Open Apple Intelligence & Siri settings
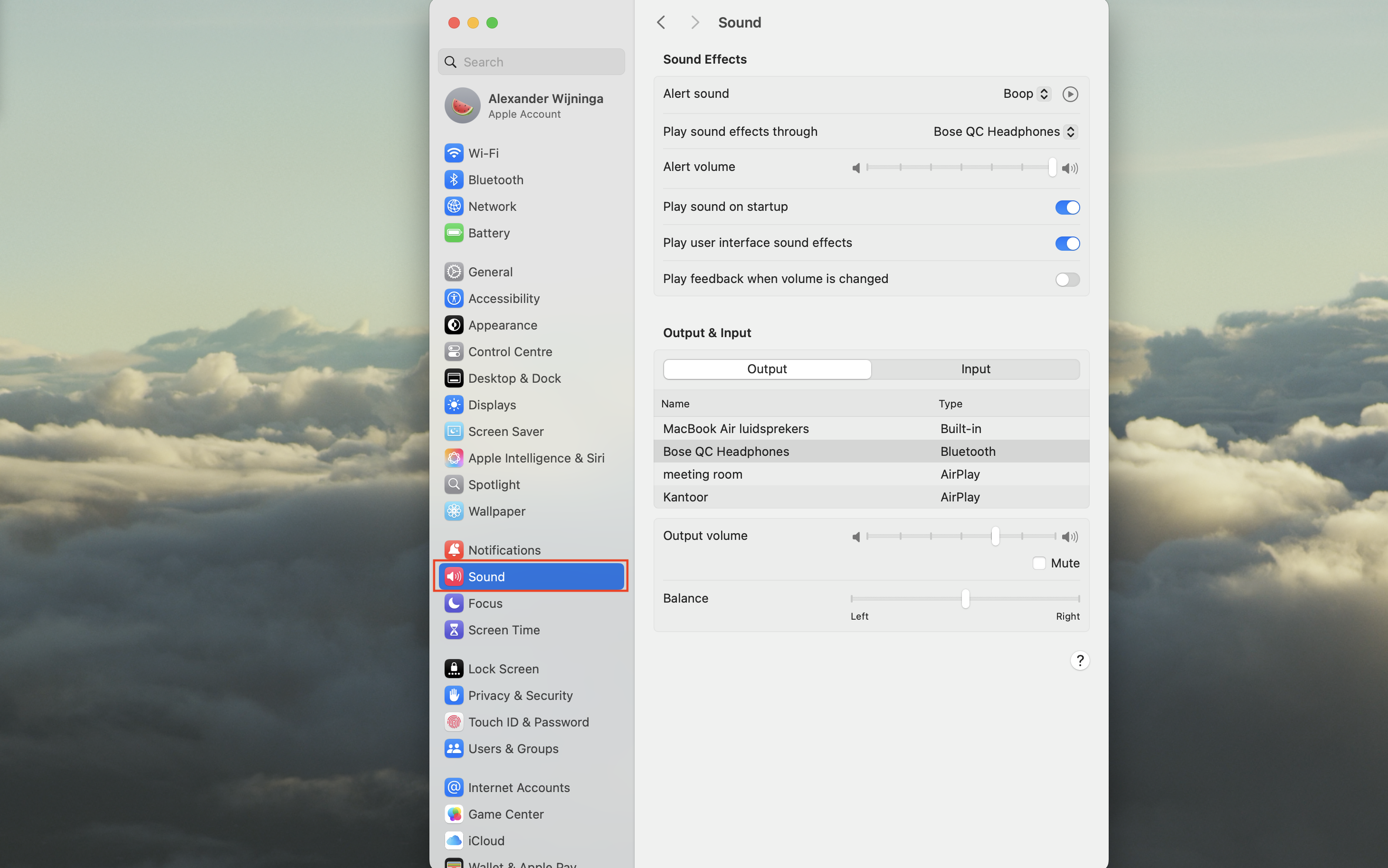The image size is (1388, 868). [x=535, y=458]
